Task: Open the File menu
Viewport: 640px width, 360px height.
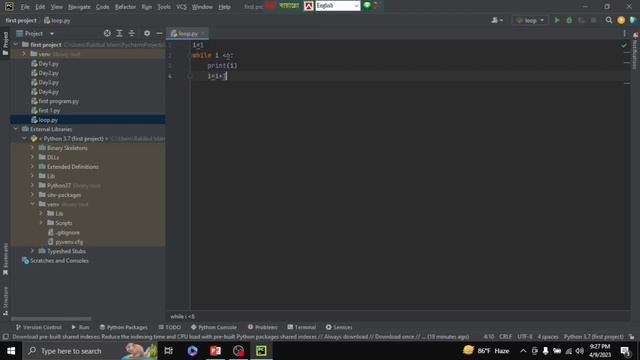Action: coord(25,7)
